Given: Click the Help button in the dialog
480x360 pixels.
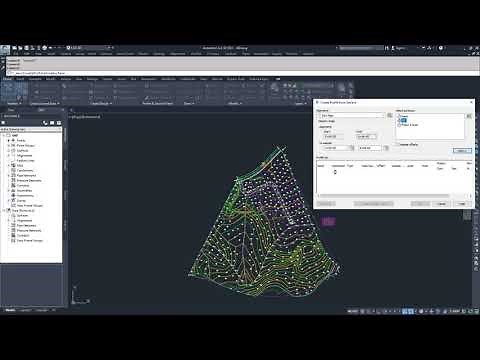Looking at the screenshot, I should coord(462,204).
